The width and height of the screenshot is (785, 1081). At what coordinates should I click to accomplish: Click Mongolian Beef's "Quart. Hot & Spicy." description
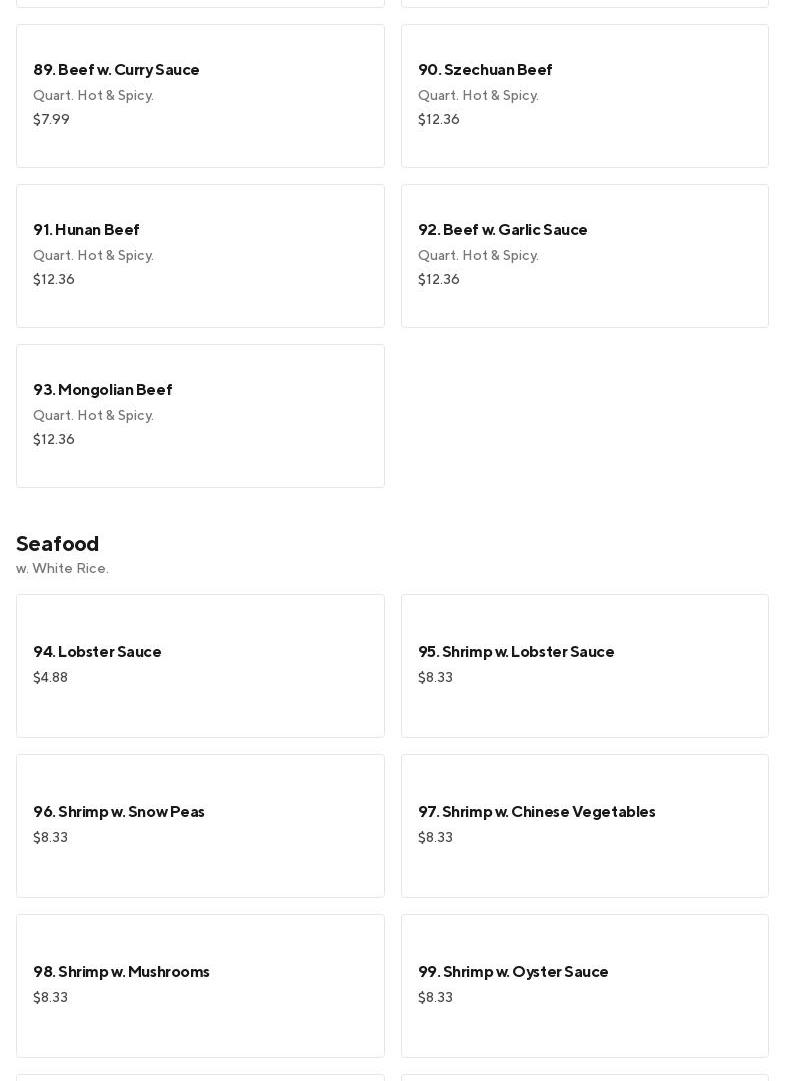pos(93,416)
